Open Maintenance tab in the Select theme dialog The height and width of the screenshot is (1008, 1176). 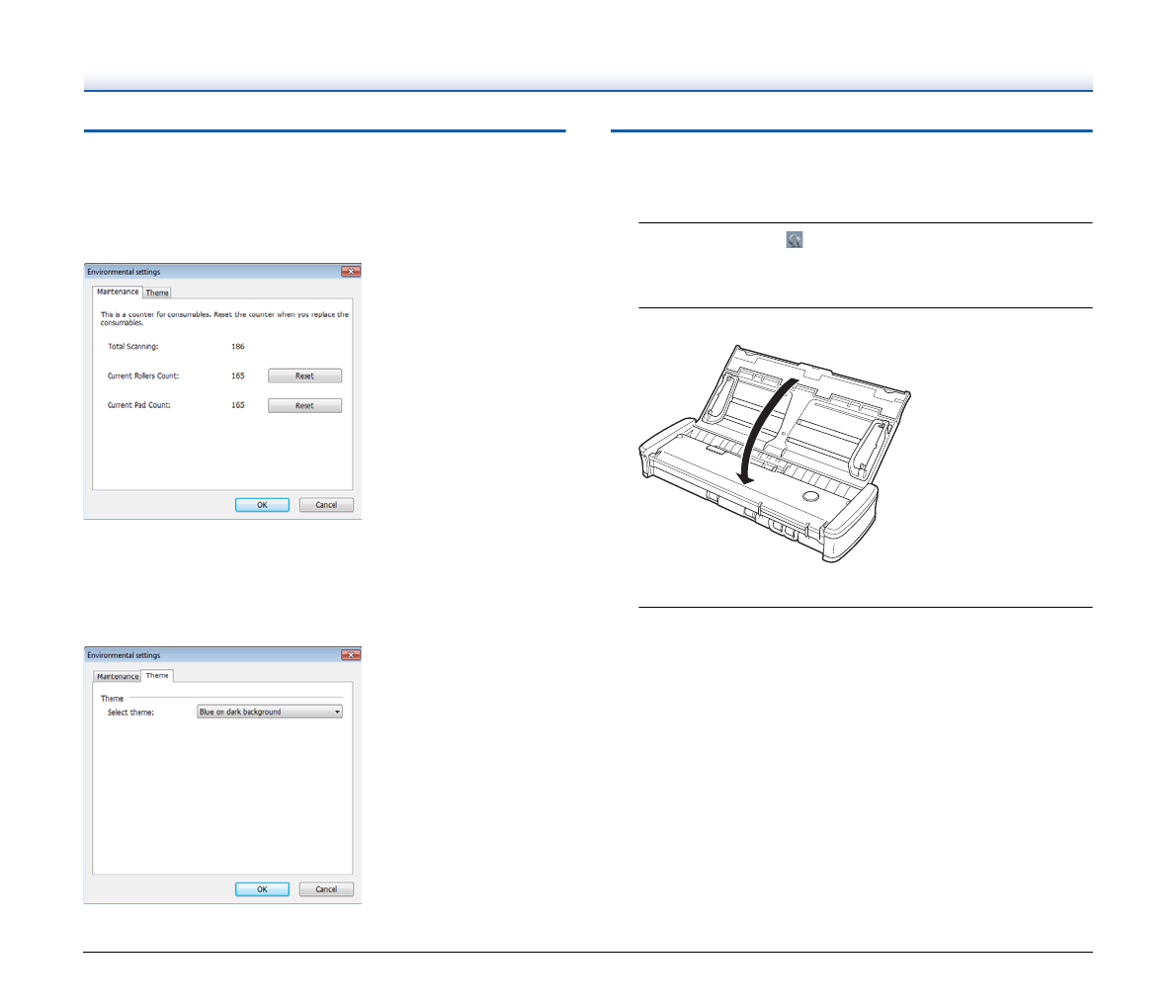pyautogui.click(x=118, y=676)
